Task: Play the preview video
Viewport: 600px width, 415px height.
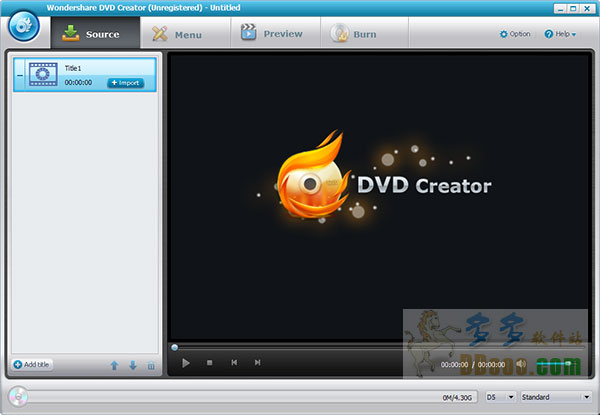Action: [186, 363]
